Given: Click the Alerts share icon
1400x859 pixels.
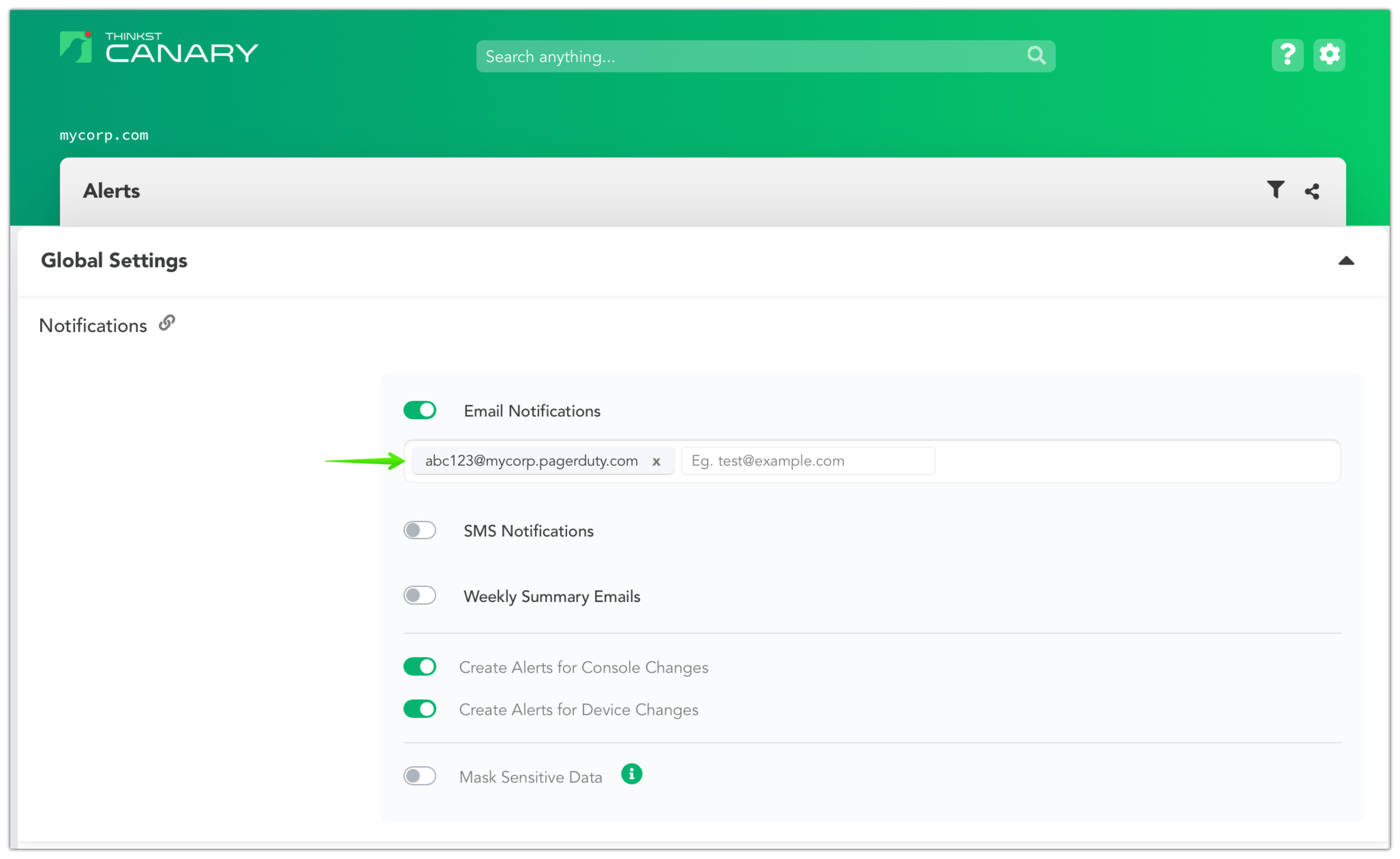Looking at the screenshot, I should (x=1311, y=192).
